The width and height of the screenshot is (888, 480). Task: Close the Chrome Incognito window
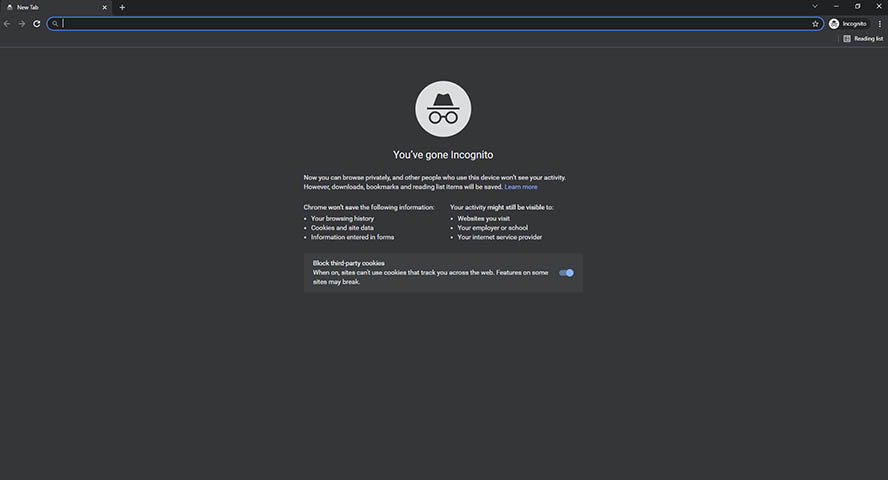[x=878, y=6]
